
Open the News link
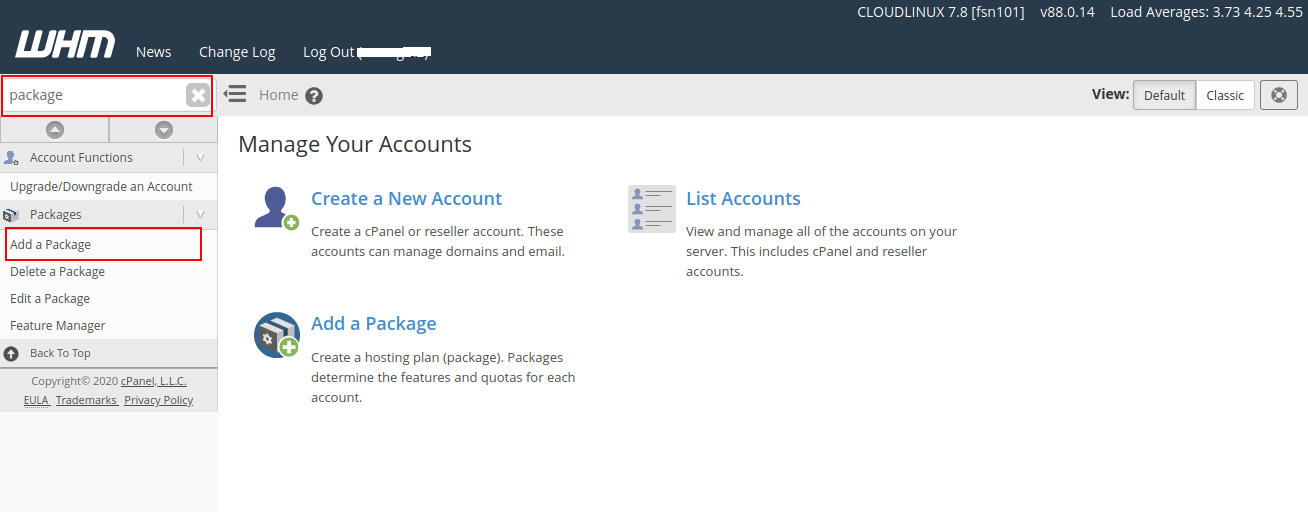coord(154,52)
